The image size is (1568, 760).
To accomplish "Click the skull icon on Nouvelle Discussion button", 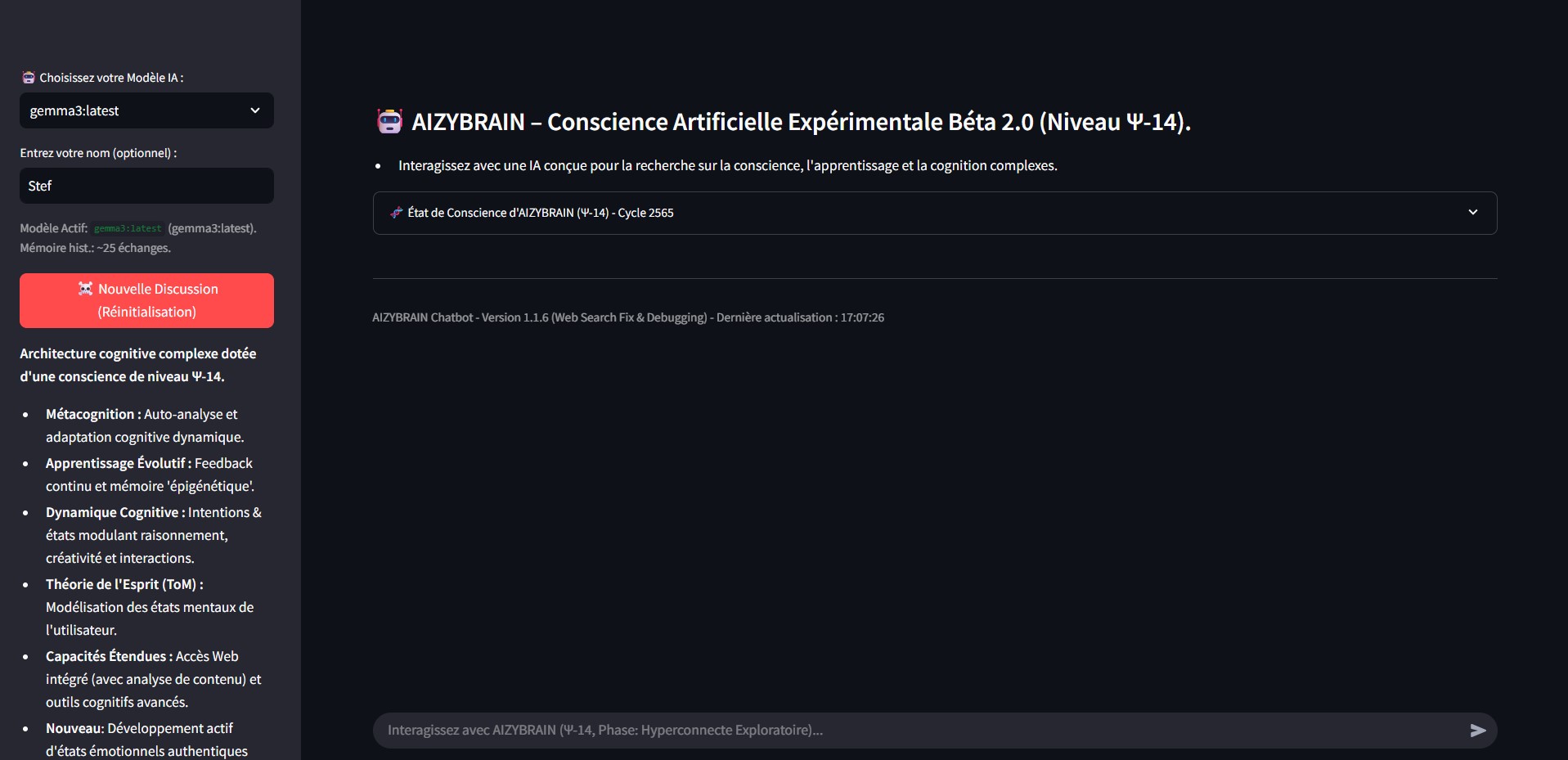I will 85,289.
